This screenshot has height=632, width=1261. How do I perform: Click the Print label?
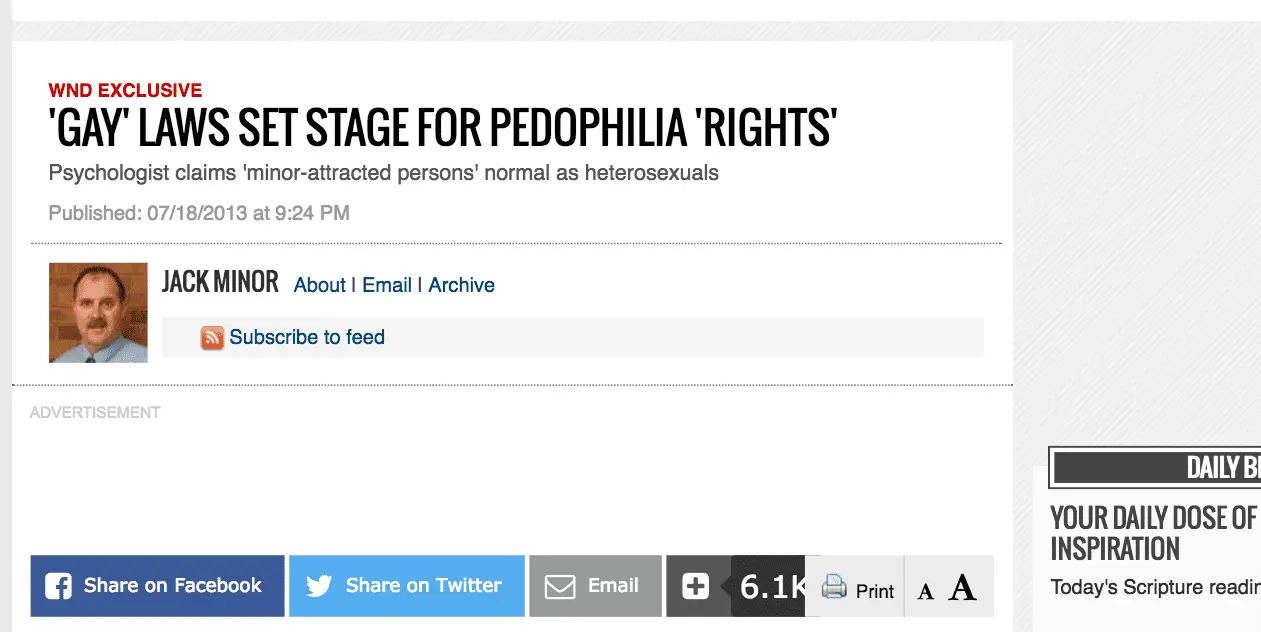(x=875, y=591)
